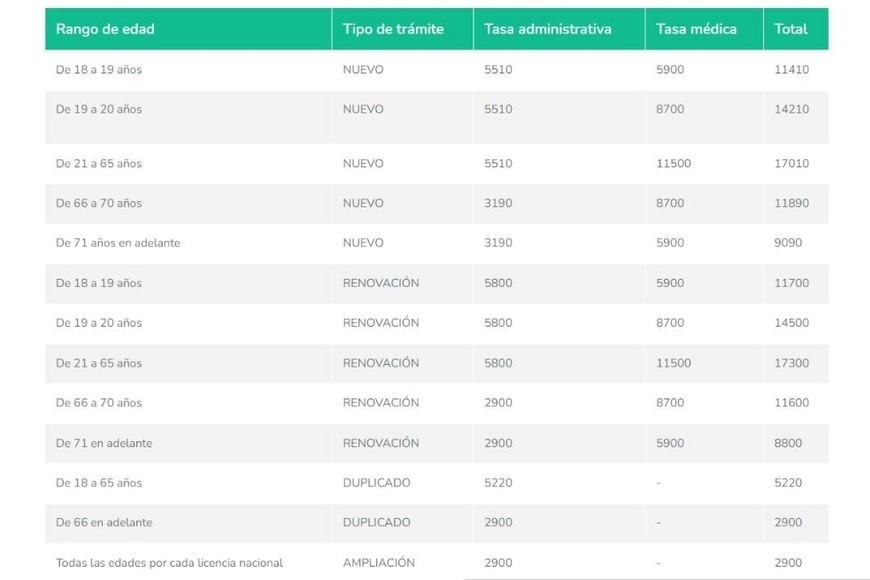Click the 'Total' column header
The image size is (870, 580).
(790, 29)
